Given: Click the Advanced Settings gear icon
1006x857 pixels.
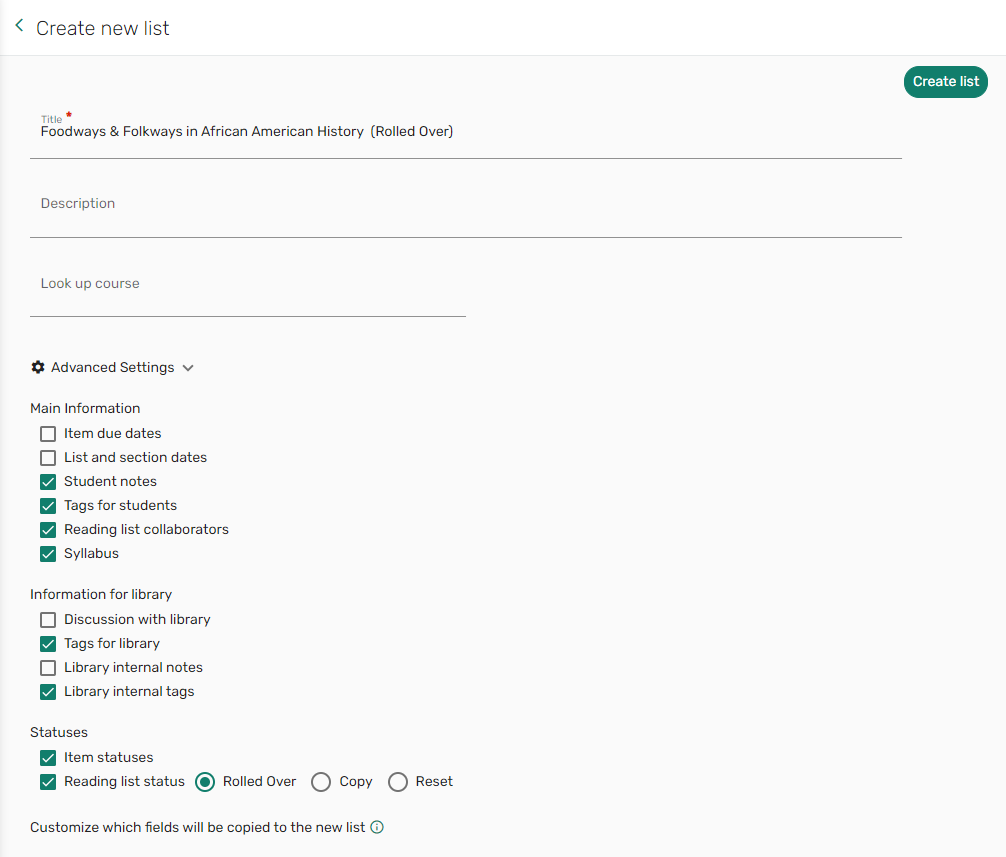Looking at the screenshot, I should 38,367.
